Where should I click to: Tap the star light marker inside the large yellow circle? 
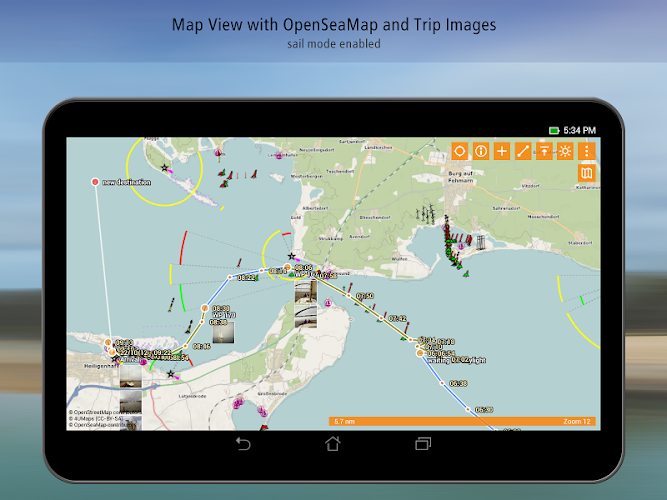pyautogui.click(x=165, y=168)
